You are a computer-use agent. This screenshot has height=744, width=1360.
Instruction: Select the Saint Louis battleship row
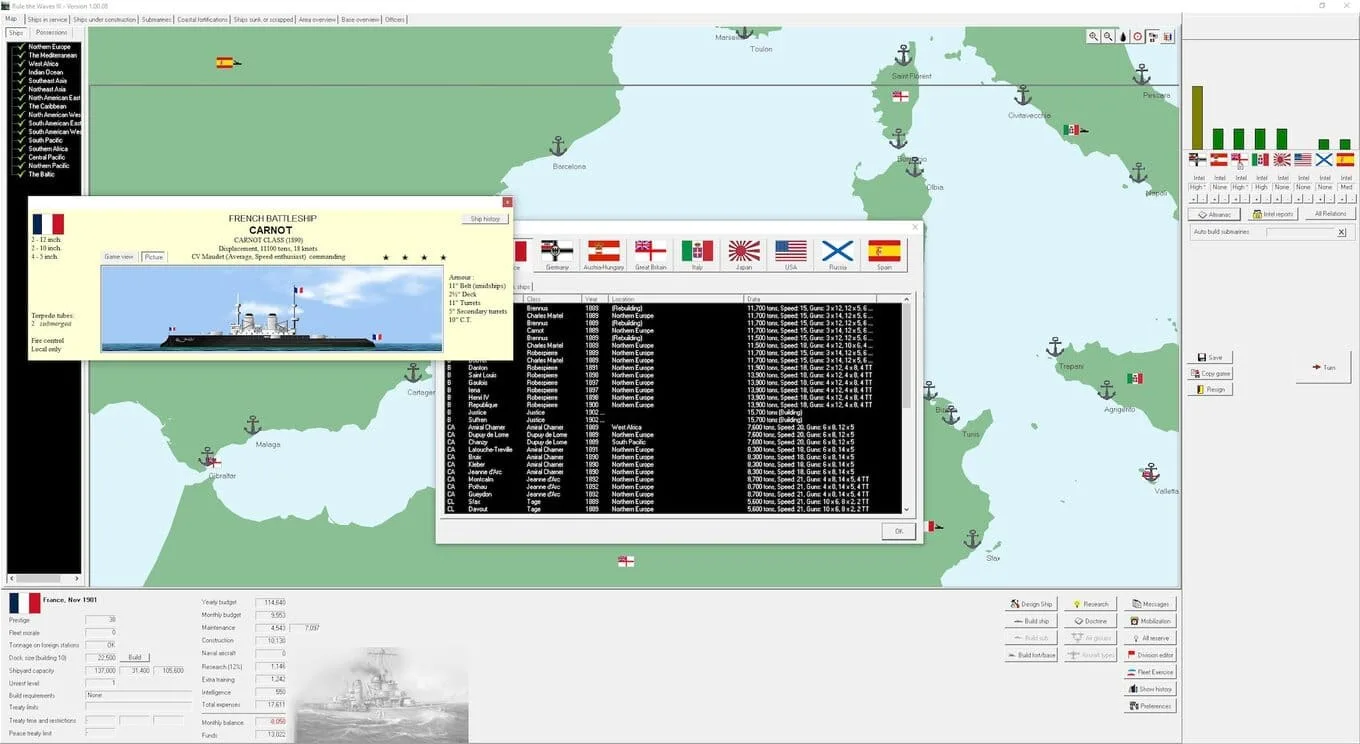675,373
